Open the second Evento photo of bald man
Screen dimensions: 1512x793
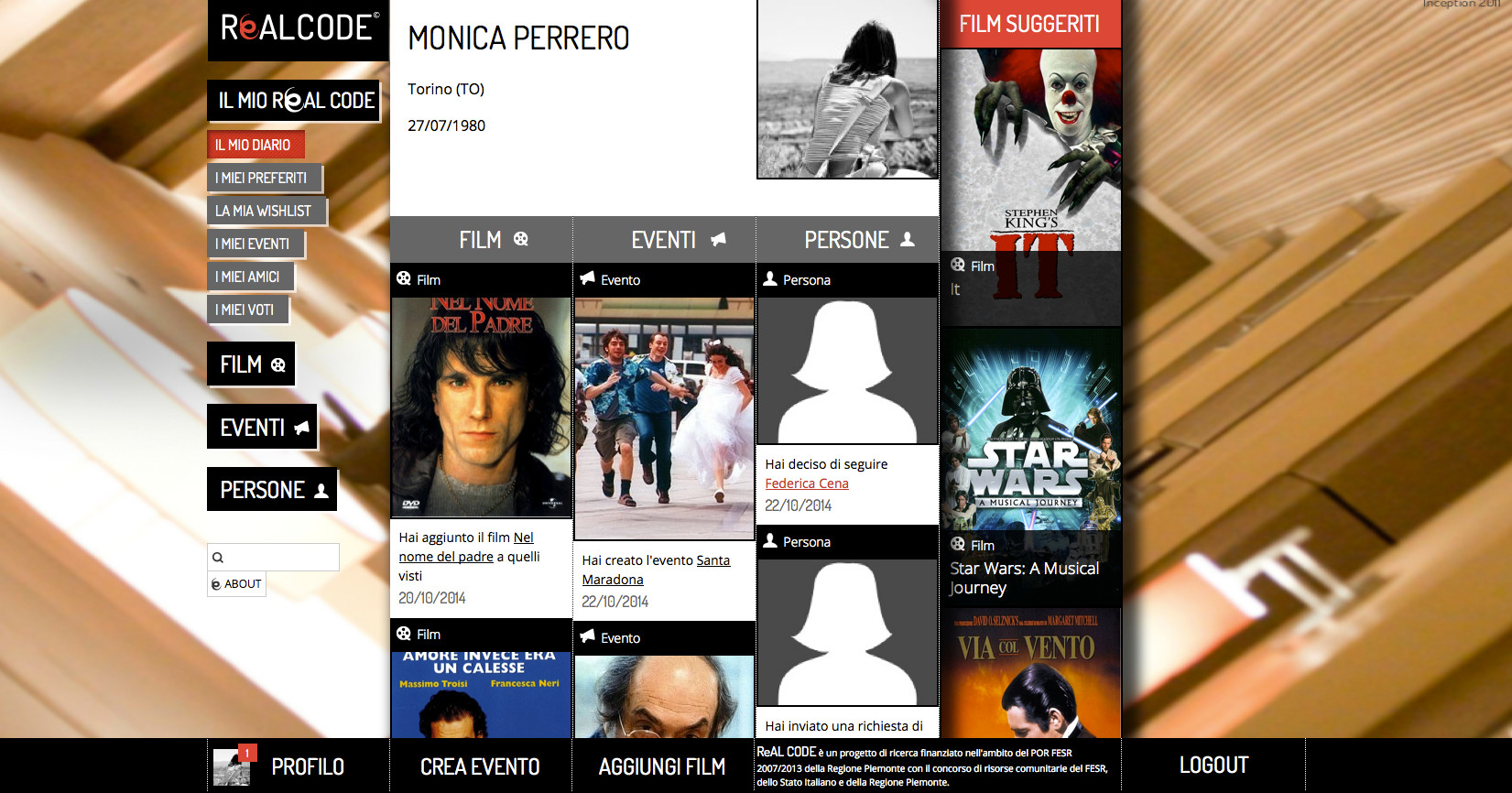click(665, 697)
